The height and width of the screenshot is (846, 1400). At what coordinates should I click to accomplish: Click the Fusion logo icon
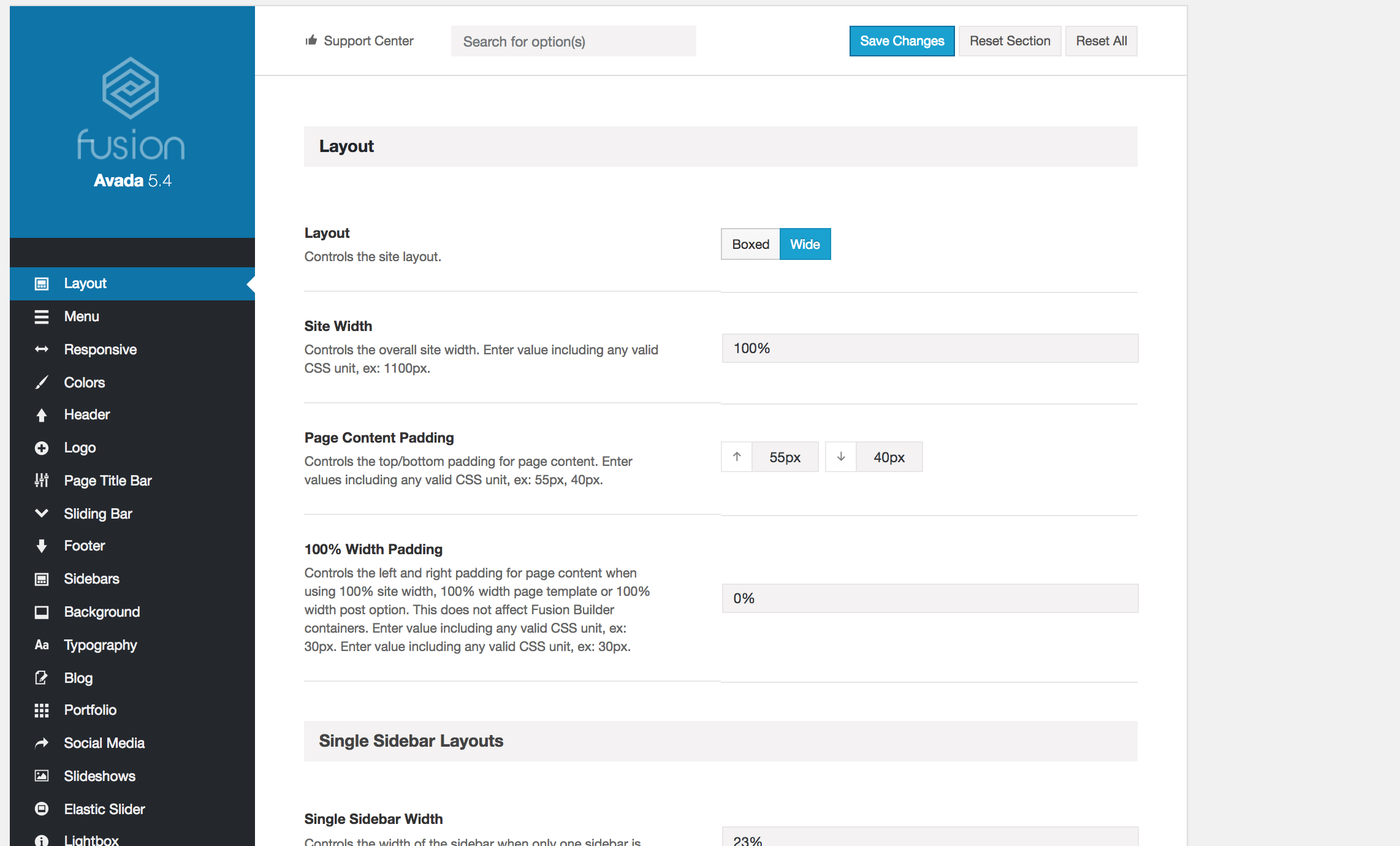[131, 88]
